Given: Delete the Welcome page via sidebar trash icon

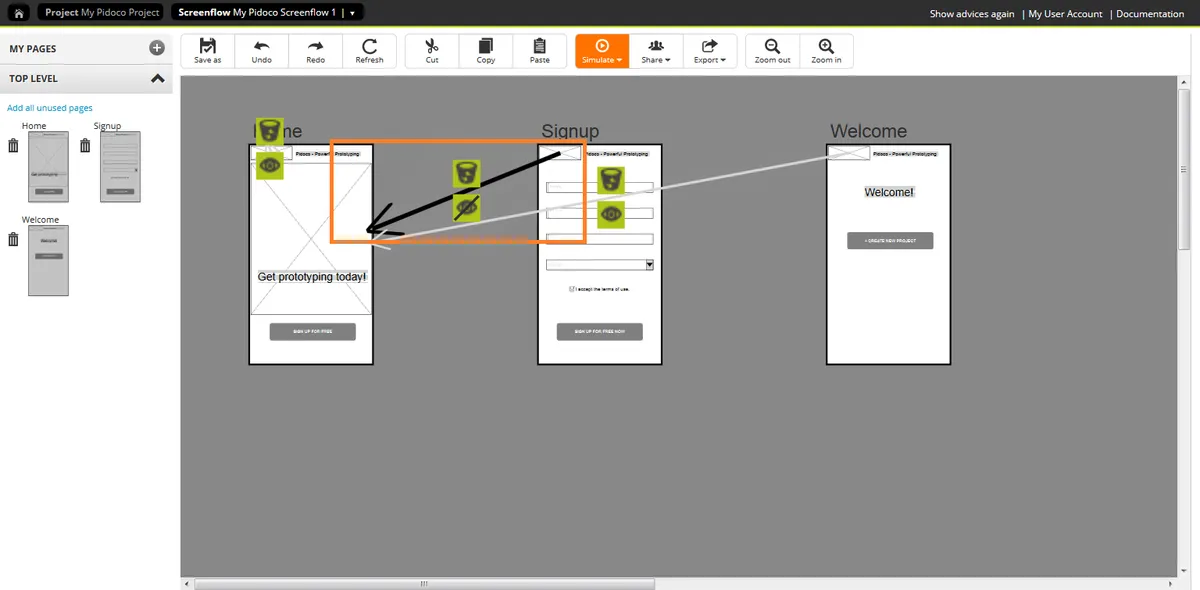Looking at the screenshot, I should click(x=13, y=240).
